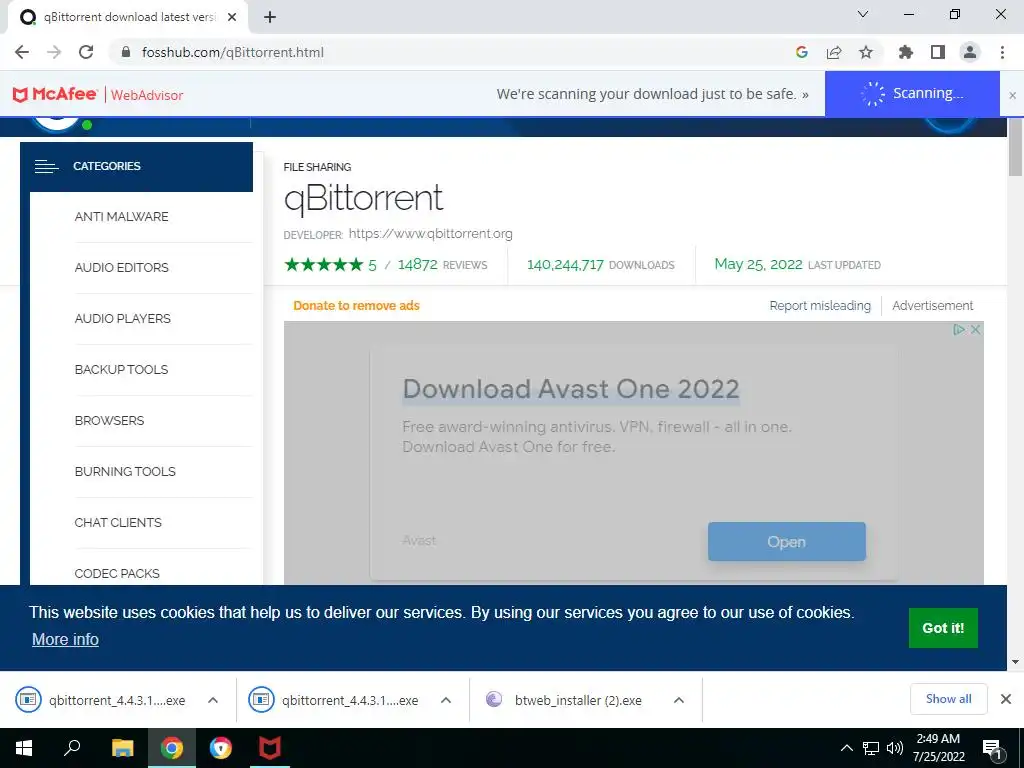Open the Backup Tools category

121,370
